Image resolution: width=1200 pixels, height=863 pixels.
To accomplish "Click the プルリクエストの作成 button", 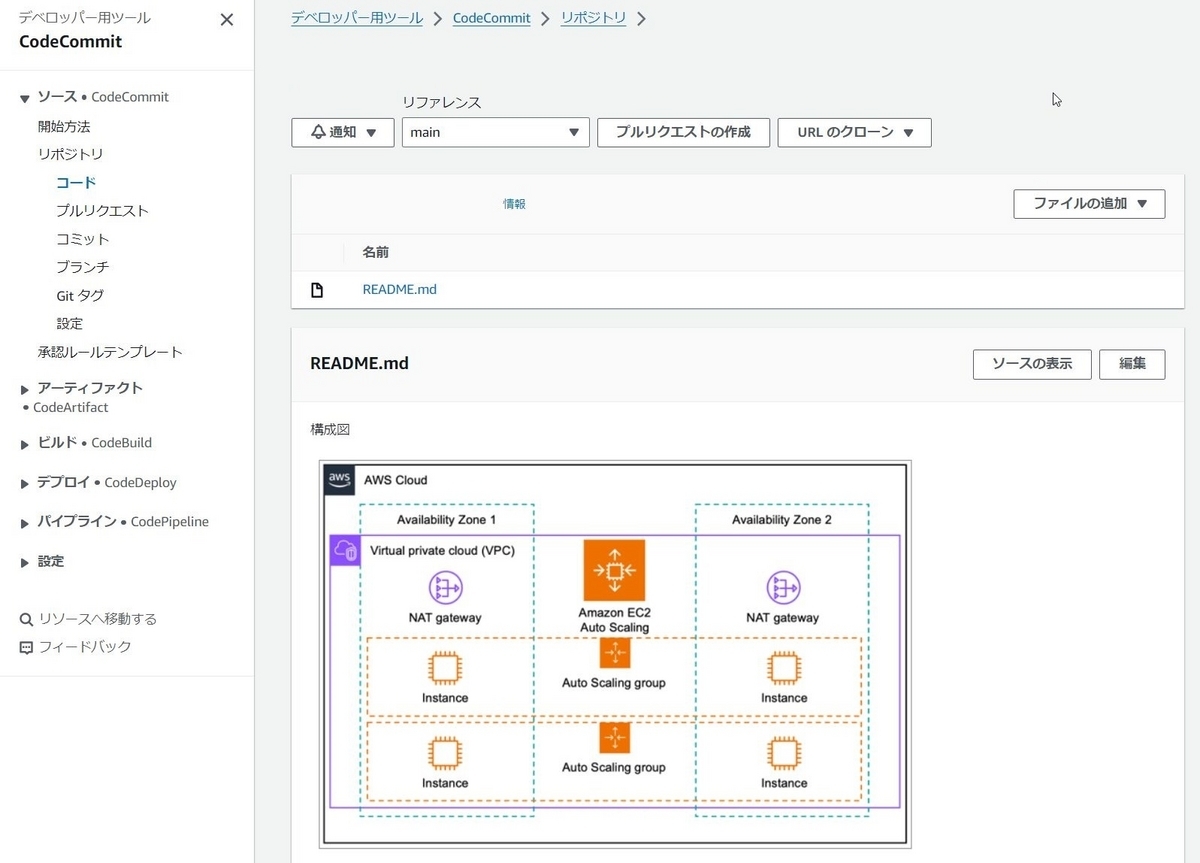I will coord(683,132).
